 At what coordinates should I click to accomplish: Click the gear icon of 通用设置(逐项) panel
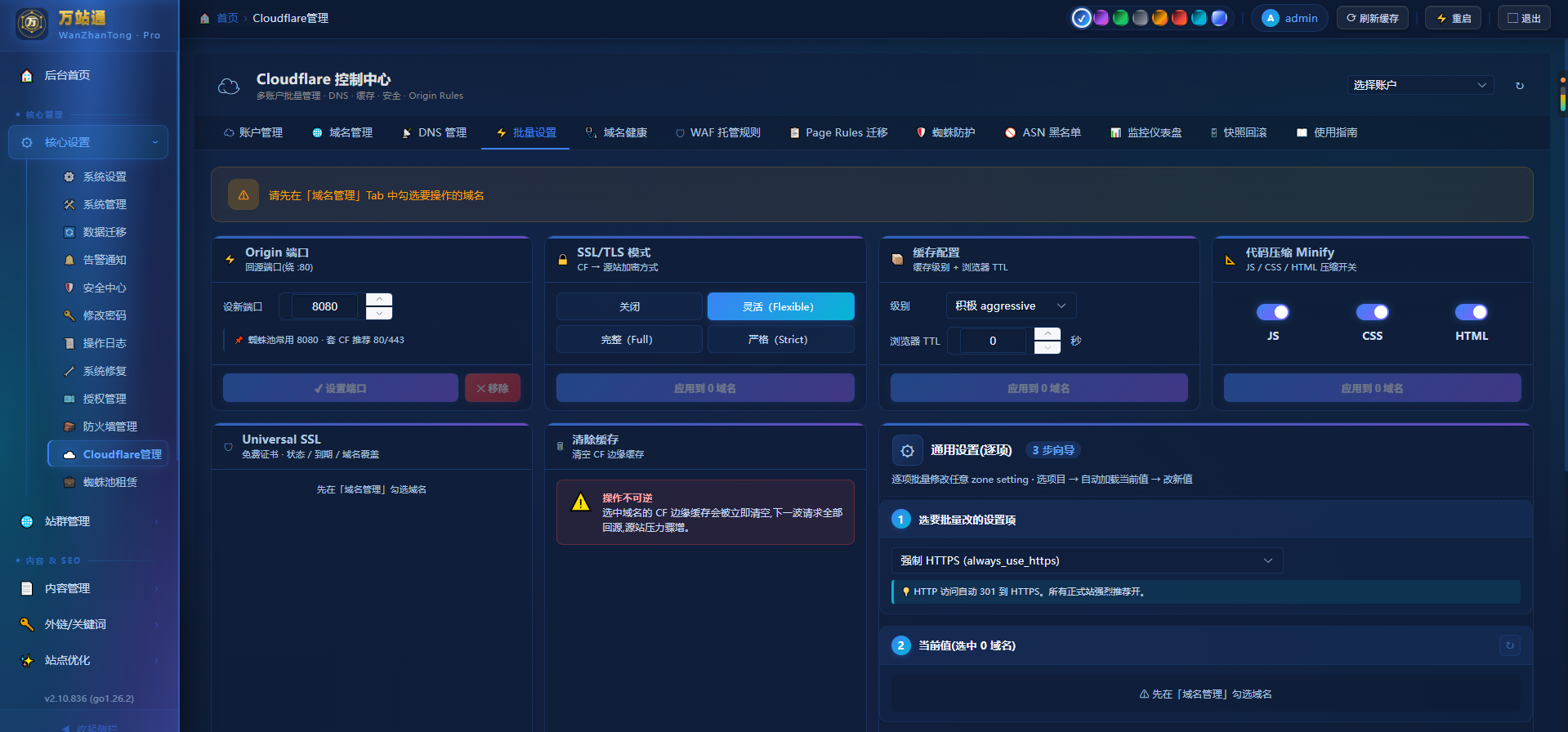pos(907,451)
